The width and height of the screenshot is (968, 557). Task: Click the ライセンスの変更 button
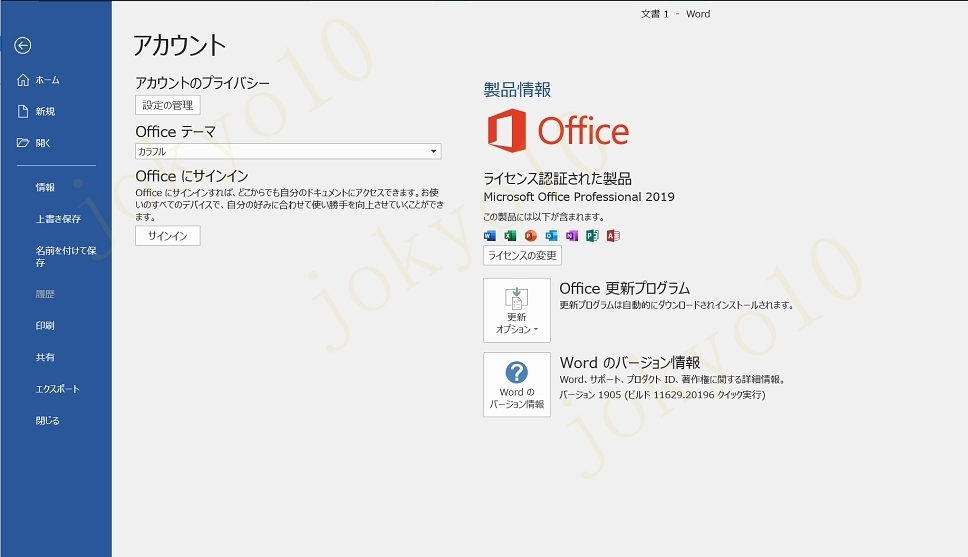[522, 256]
